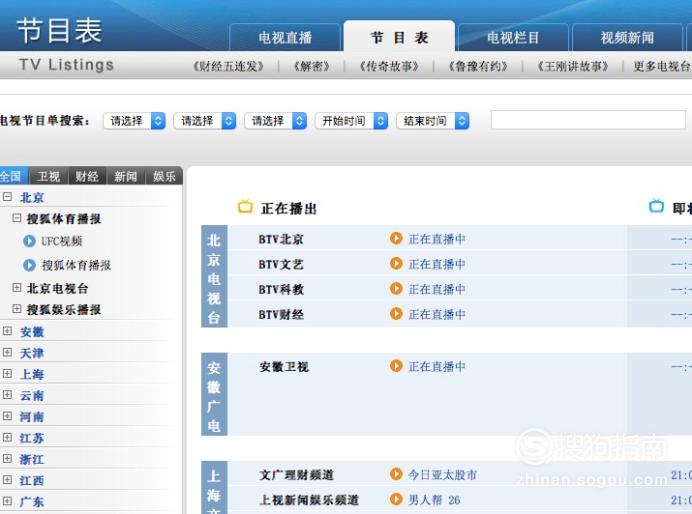The width and height of the screenshot is (692, 514).
Task: Click play icon beside 今日亚太股市
Action: point(396,474)
